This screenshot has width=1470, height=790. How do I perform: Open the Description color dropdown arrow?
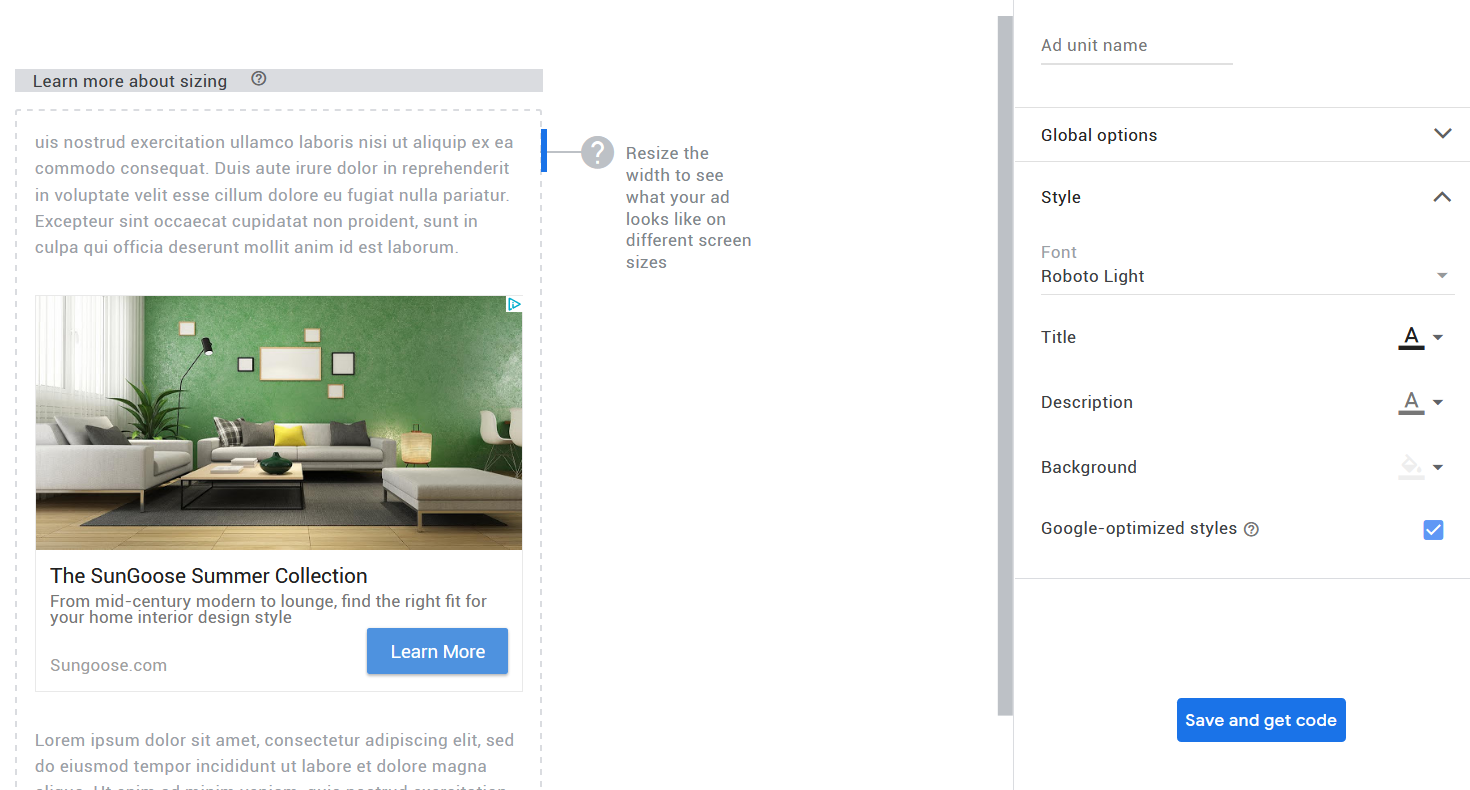point(1437,402)
